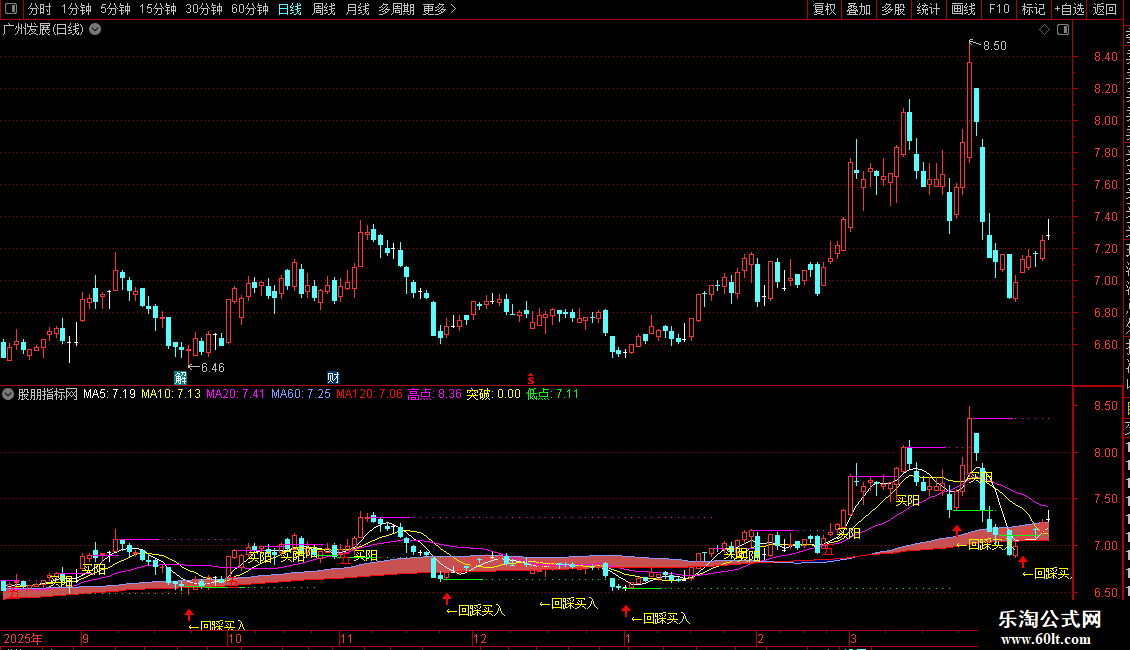Image resolution: width=1130 pixels, height=650 pixels.
Task: Click the 回踩买入 signal near month 12
Action: 476,611
